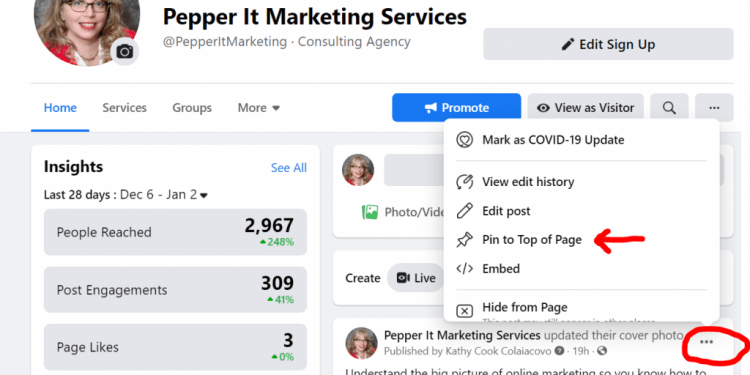The image size is (750, 375).
Task: Open See All insights link
Action: click(x=289, y=168)
